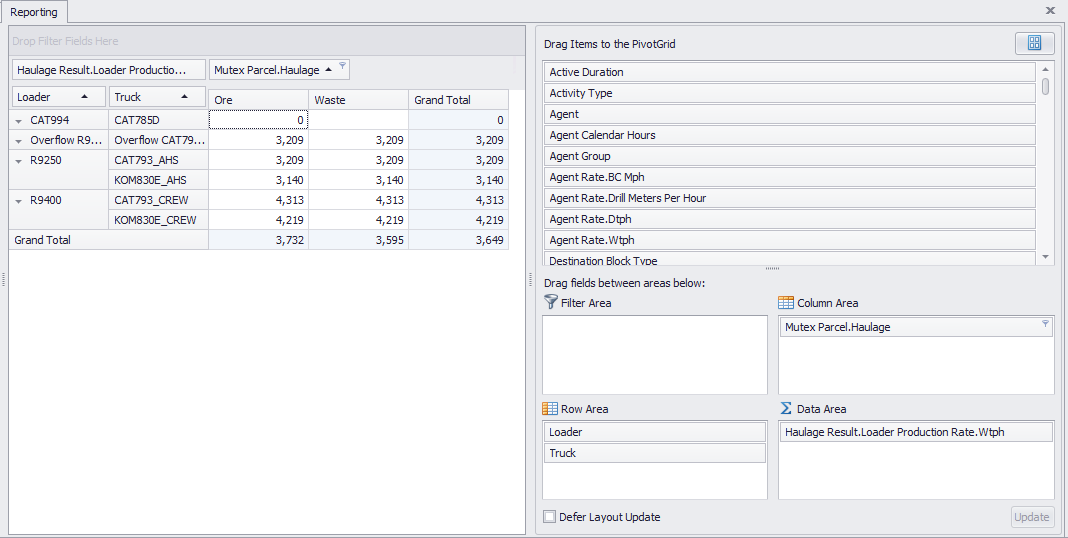This screenshot has height=538, width=1068.
Task: Click the Data Area sigma icon
Action: (786, 408)
